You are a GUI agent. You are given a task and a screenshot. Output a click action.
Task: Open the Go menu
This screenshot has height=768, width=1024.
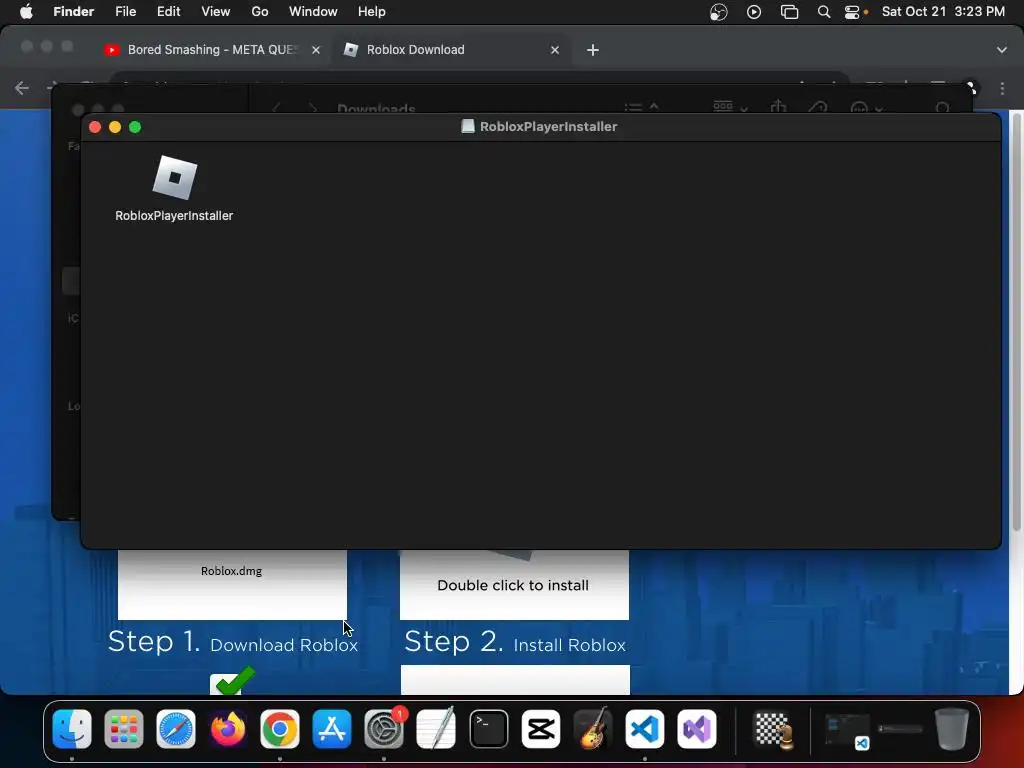click(x=260, y=12)
